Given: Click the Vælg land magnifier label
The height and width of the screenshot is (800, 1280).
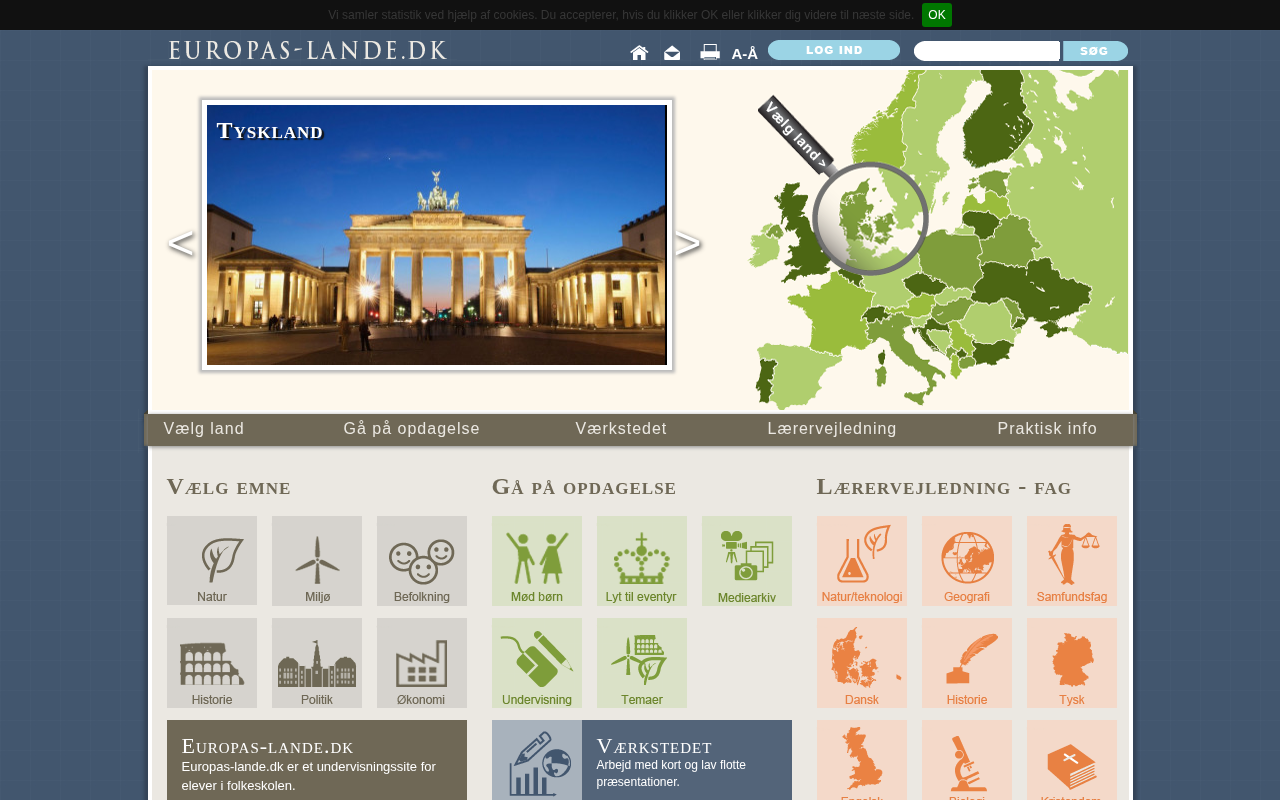Looking at the screenshot, I should click(797, 135).
